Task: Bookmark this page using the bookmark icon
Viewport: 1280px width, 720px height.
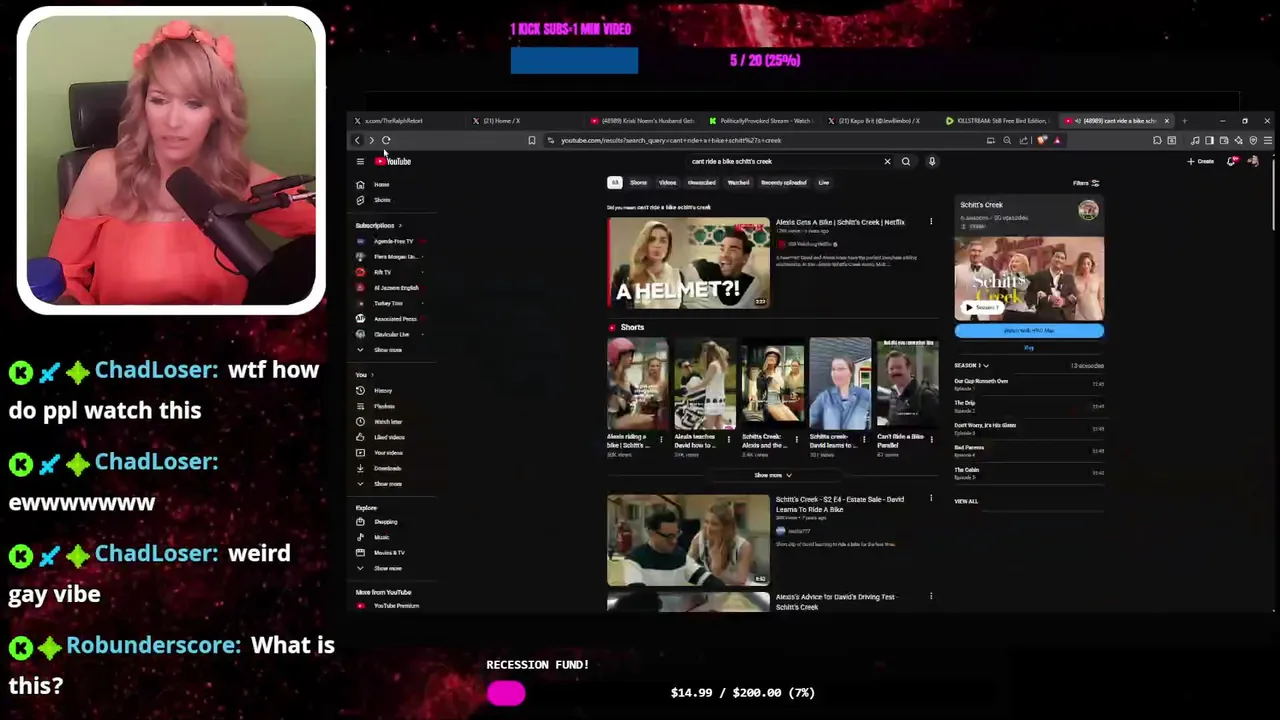Action: (x=532, y=140)
